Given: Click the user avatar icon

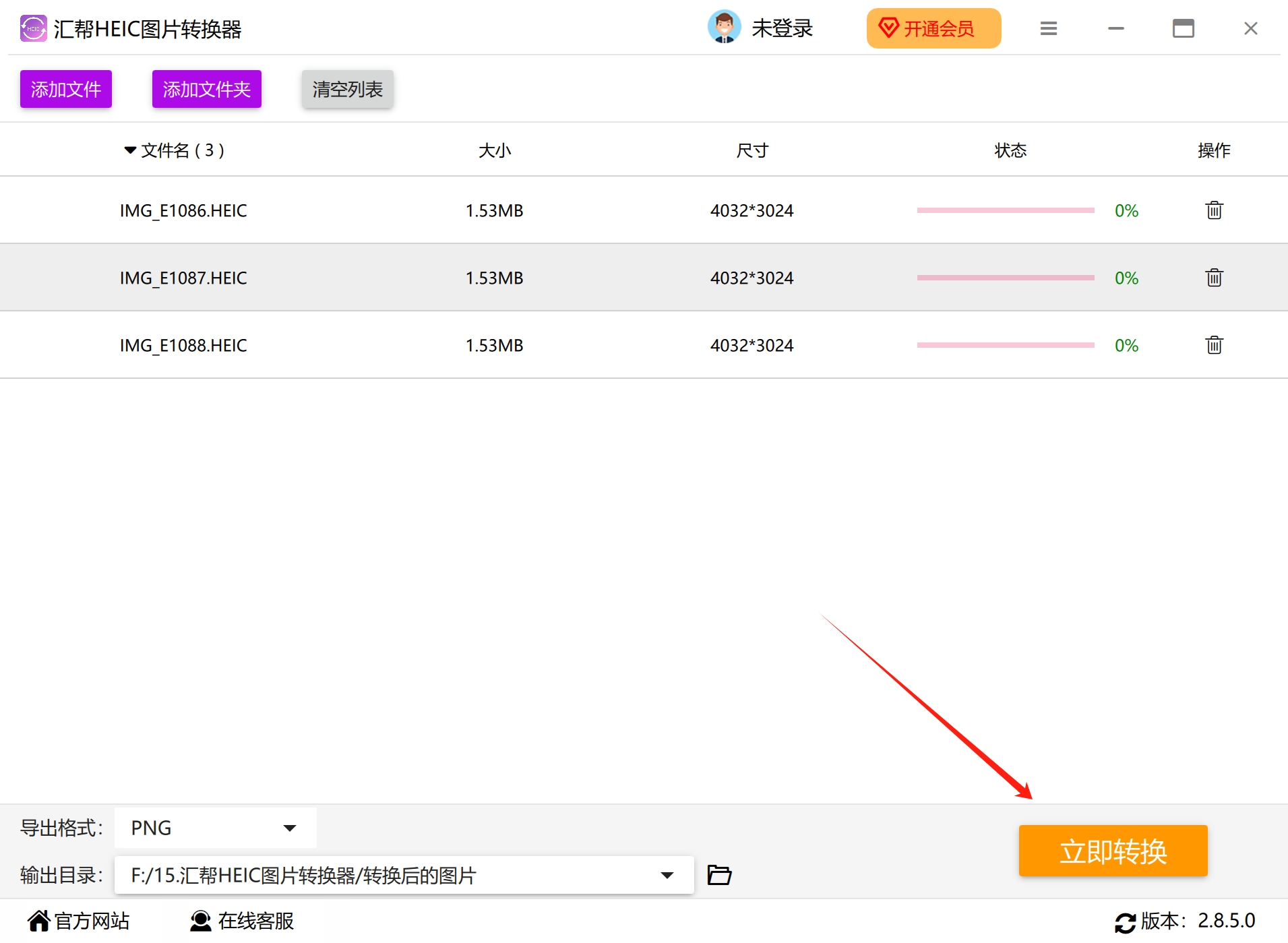Looking at the screenshot, I should 724,28.
